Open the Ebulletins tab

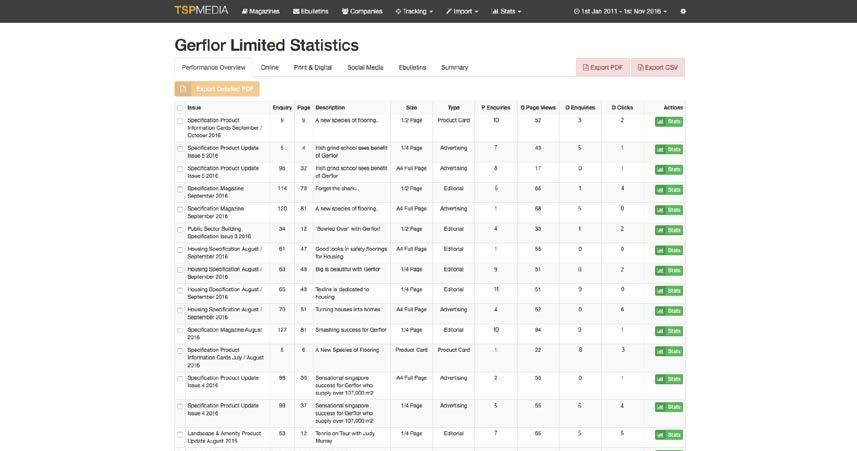pyautogui.click(x=412, y=67)
